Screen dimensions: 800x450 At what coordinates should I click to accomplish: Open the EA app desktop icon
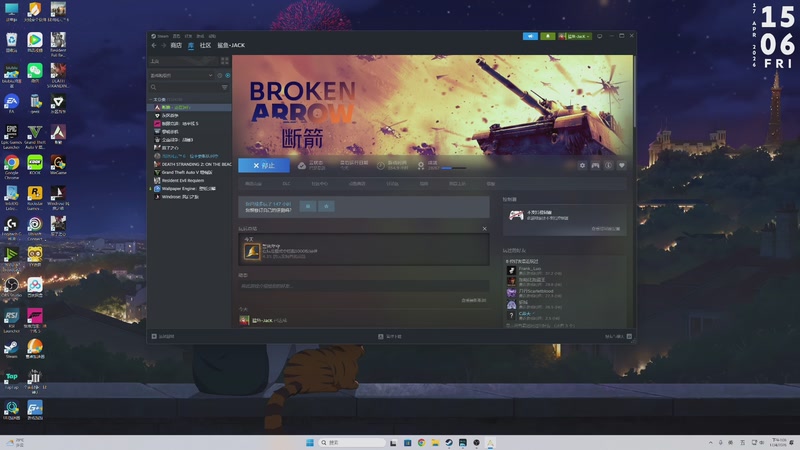click(x=11, y=104)
